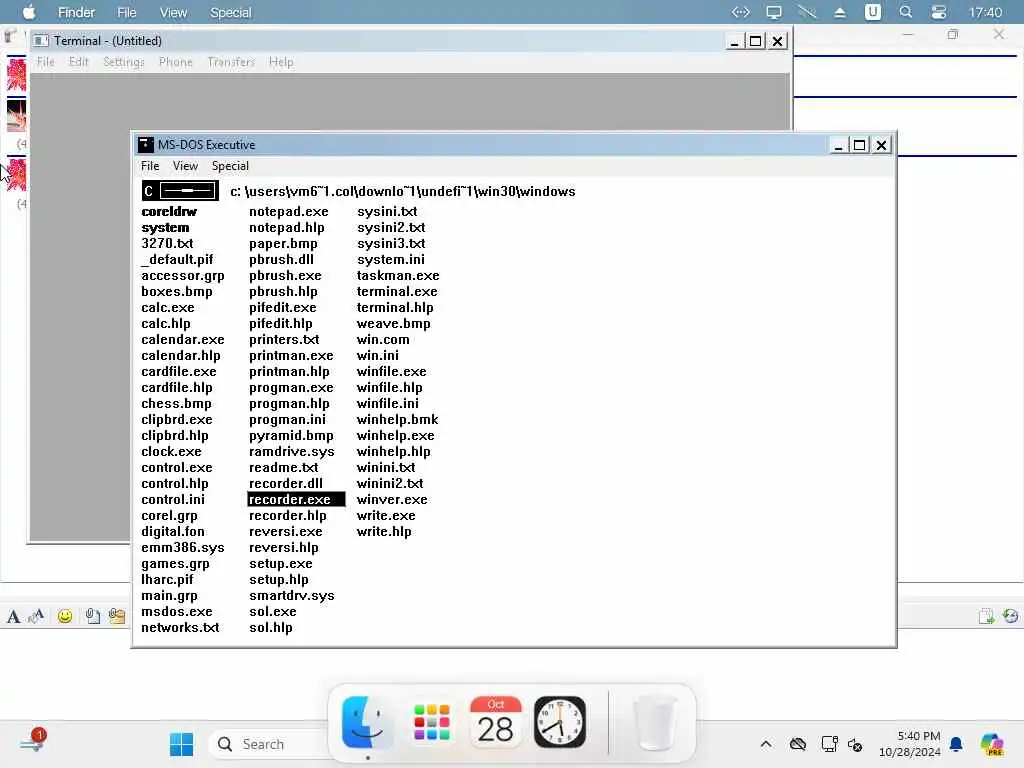Open Finder from the dock
Image resolution: width=1024 pixels, height=768 pixels.
(367, 722)
